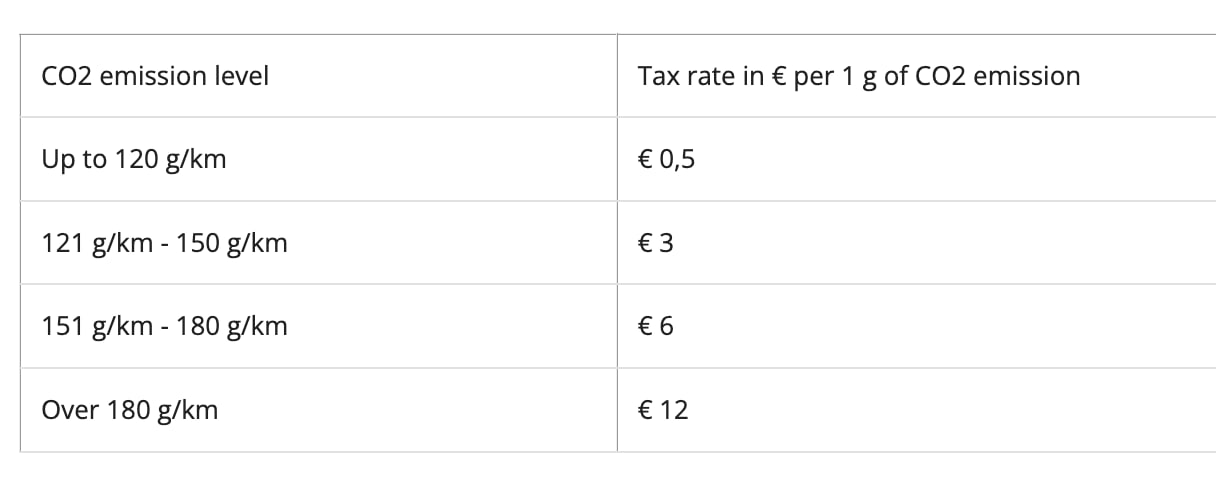Click "150 g/km" upper bound text
The width and height of the screenshot is (1216, 496).
point(232,243)
